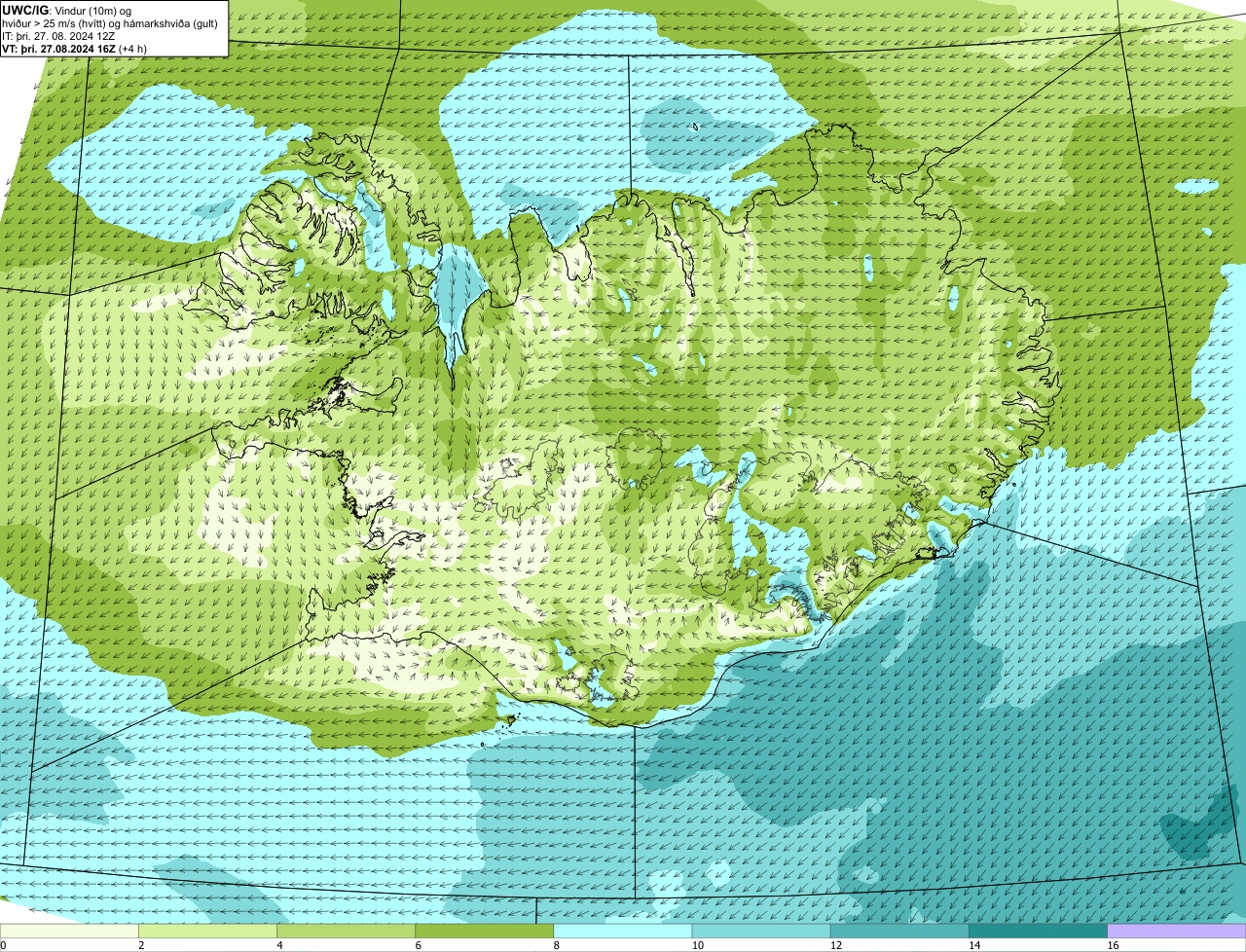
Task: Click the 8–10 m/s light cyan legend swatch
Action: (x=623, y=932)
